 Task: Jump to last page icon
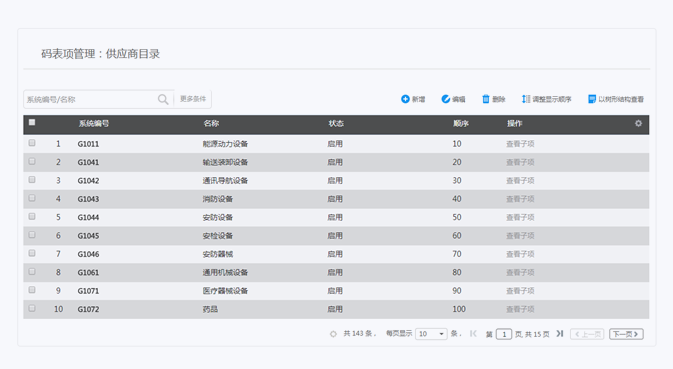[x=560, y=333]
